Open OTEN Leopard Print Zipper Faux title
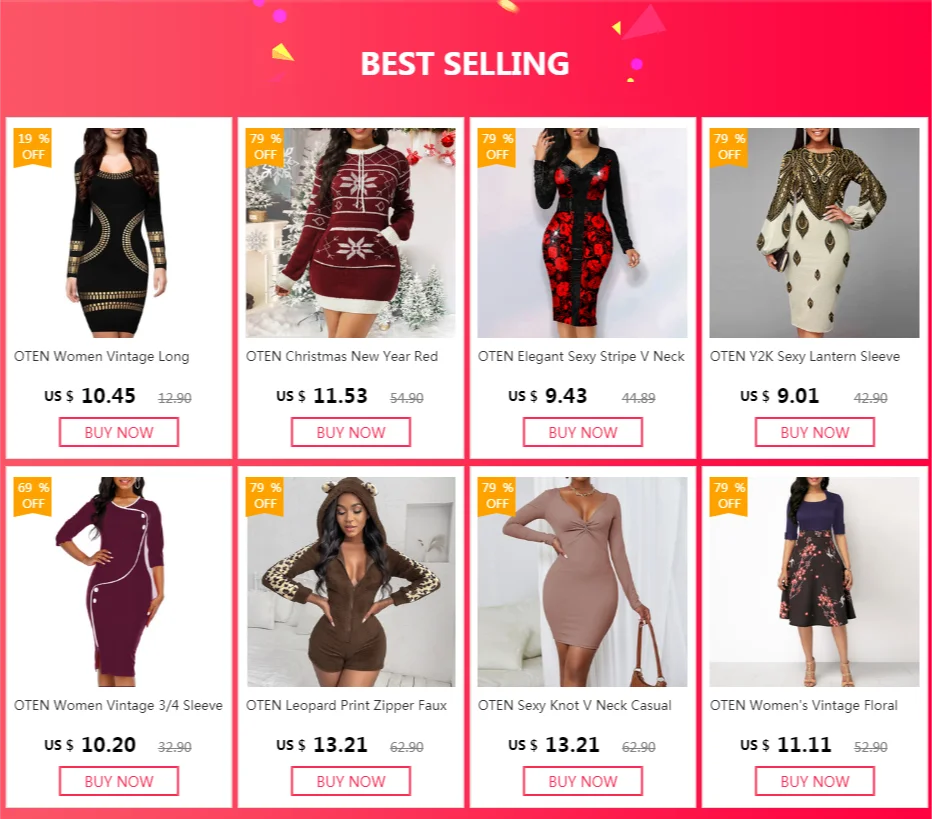The width and height of the screenshot is (932, 819). click(x=347, y=705)
